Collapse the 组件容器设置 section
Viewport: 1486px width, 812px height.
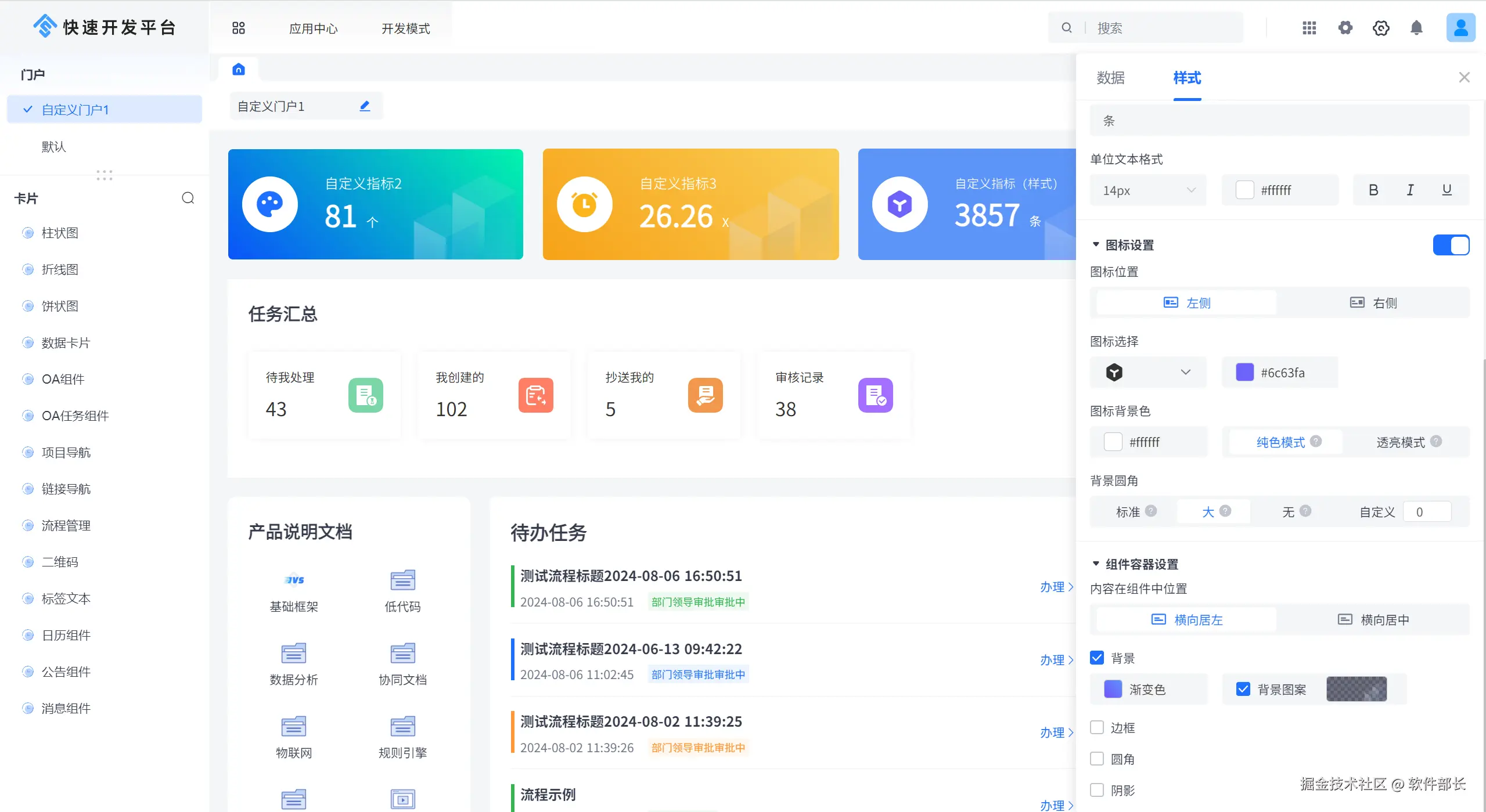tap(1096, 564)
